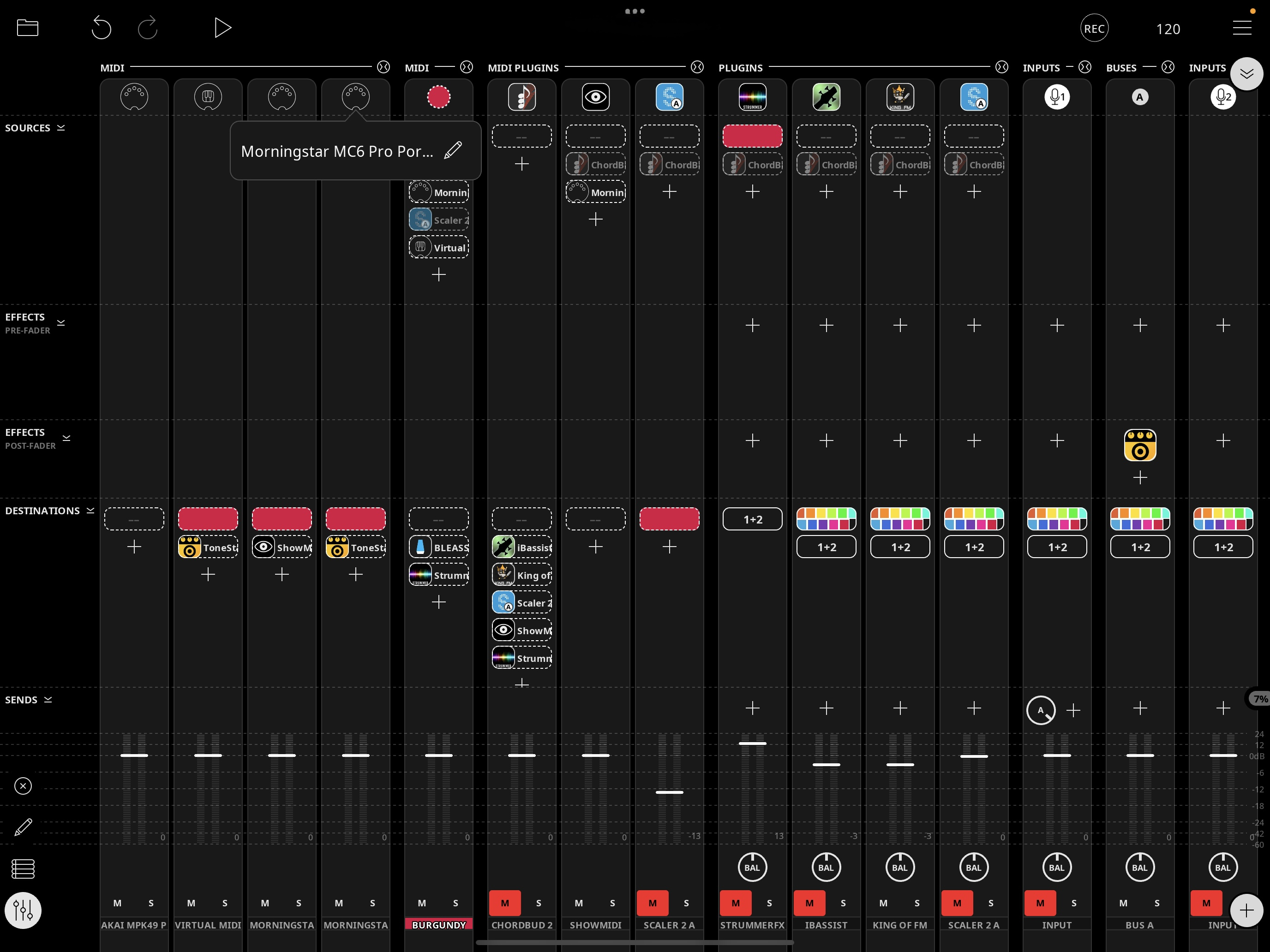
Task: Collapse the SOURCES section
Action: (x=60, y=127)
